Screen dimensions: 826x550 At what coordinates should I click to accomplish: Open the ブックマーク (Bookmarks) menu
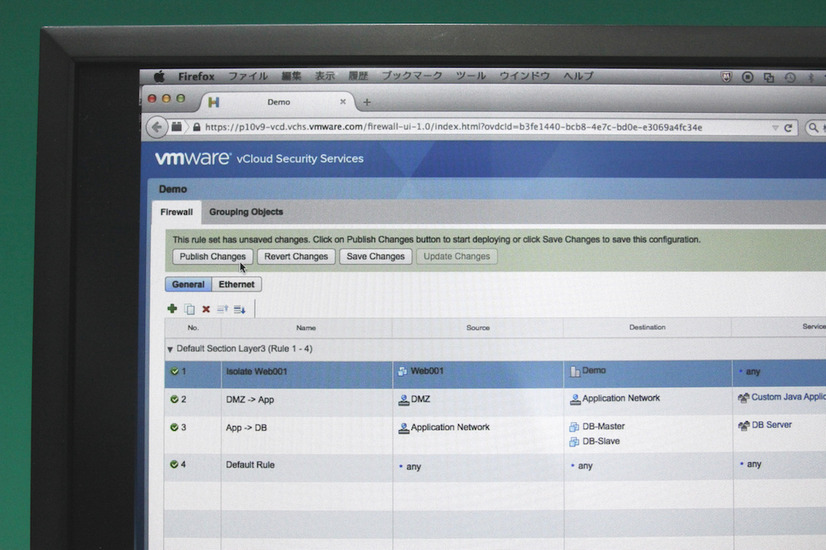412,76
